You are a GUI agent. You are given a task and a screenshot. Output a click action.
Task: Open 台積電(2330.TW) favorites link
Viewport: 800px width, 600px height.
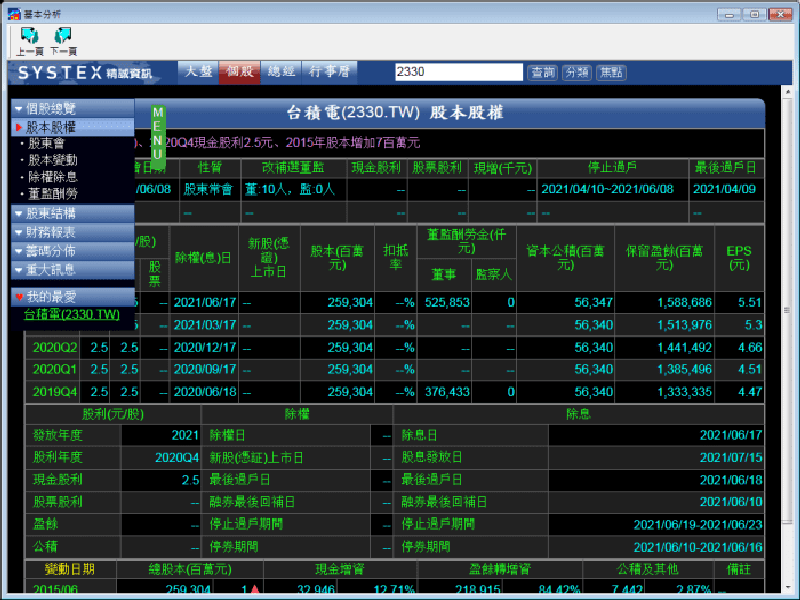click(x=71, y=315)
